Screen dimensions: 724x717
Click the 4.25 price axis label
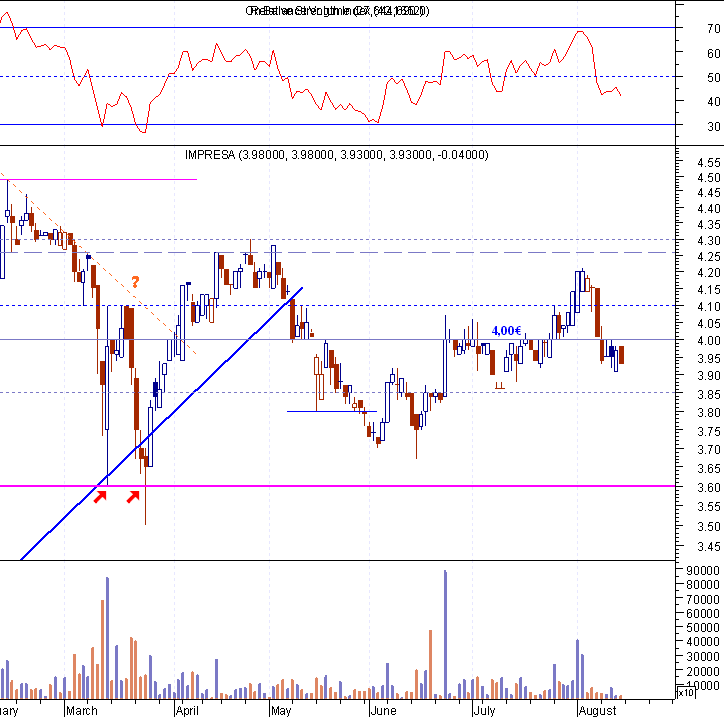click(709, 257)
